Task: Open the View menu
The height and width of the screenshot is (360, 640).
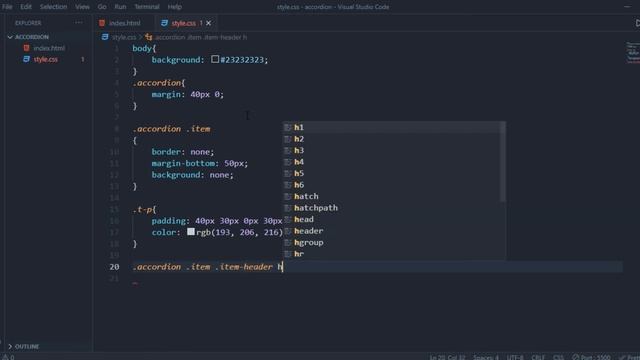Action: point(82,7)
